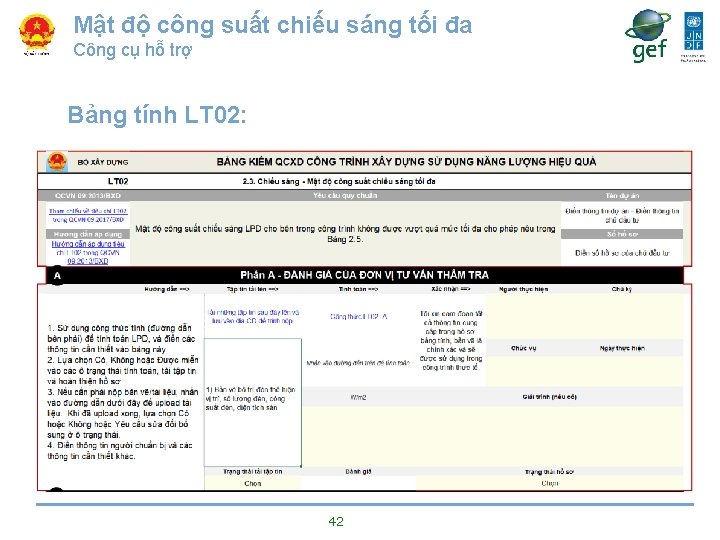Click the Bảng tính LT02: heading

(x=157, y=115)
